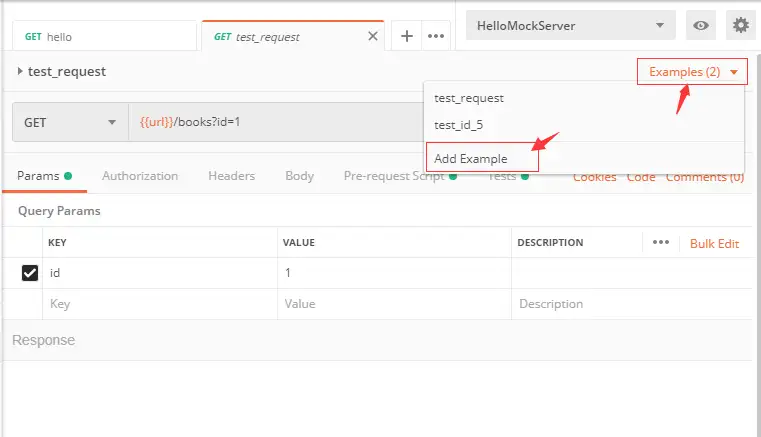The image size is (761, 437).
Task: Open the Authorization tab
Action: (140, 176)
